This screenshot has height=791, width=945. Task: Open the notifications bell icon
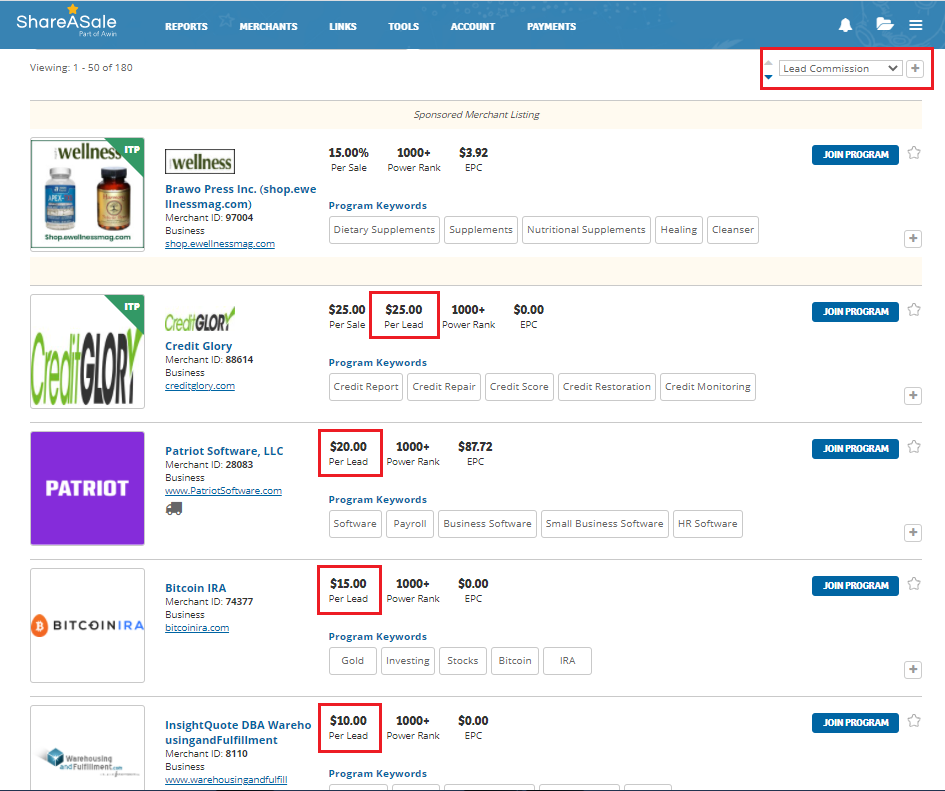click(x=845, y=25)
